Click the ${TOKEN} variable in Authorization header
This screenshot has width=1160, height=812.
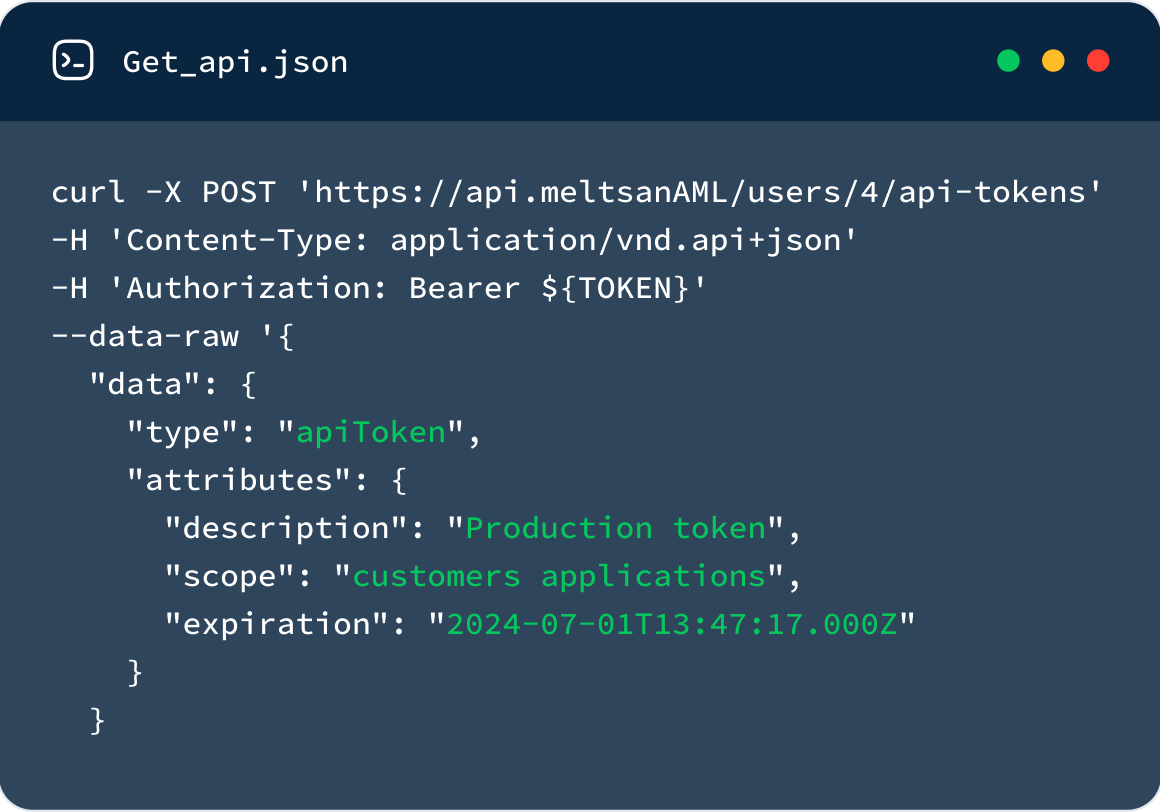pos(616,288)
